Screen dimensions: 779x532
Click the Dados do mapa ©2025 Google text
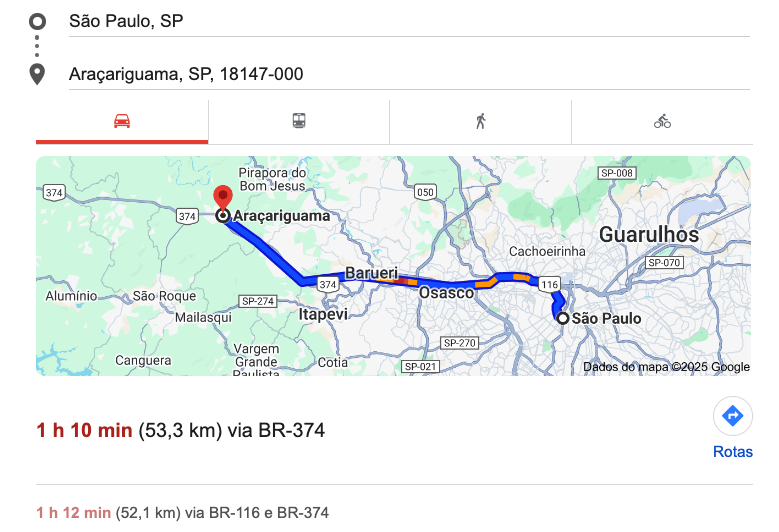(666, 367)
